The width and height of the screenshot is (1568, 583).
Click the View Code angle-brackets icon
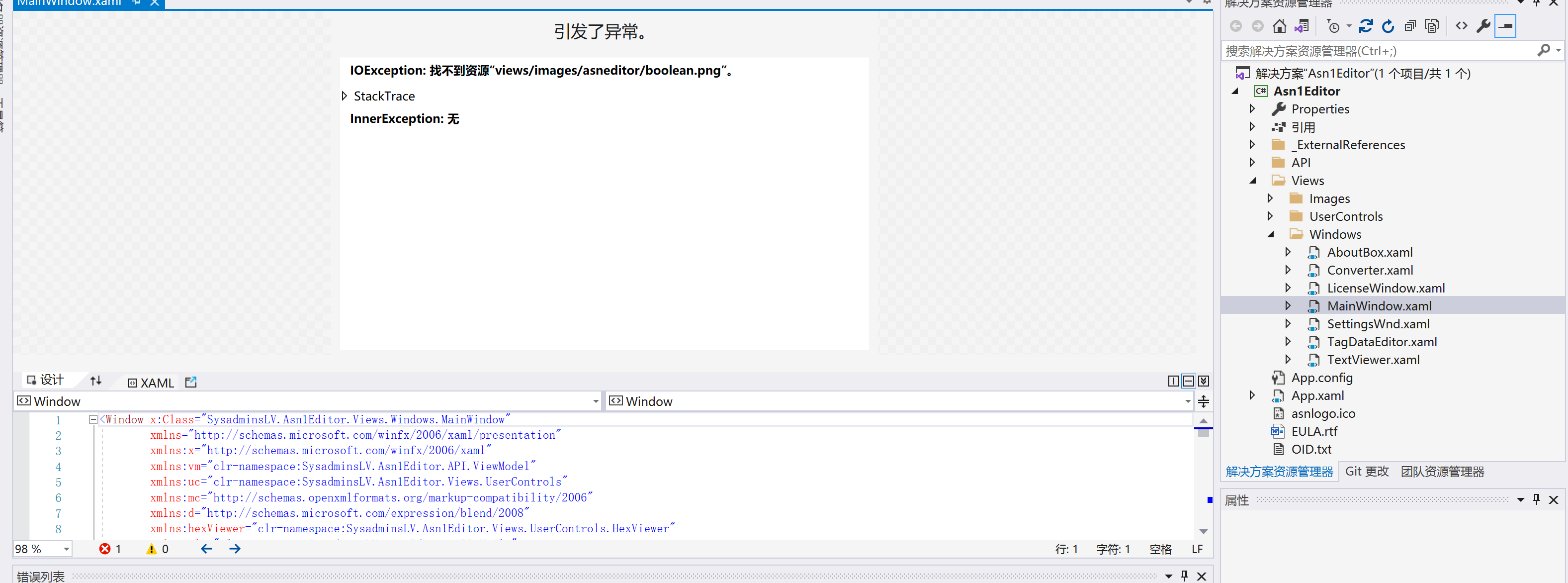pyautogui.click(x=1461, y=25)
